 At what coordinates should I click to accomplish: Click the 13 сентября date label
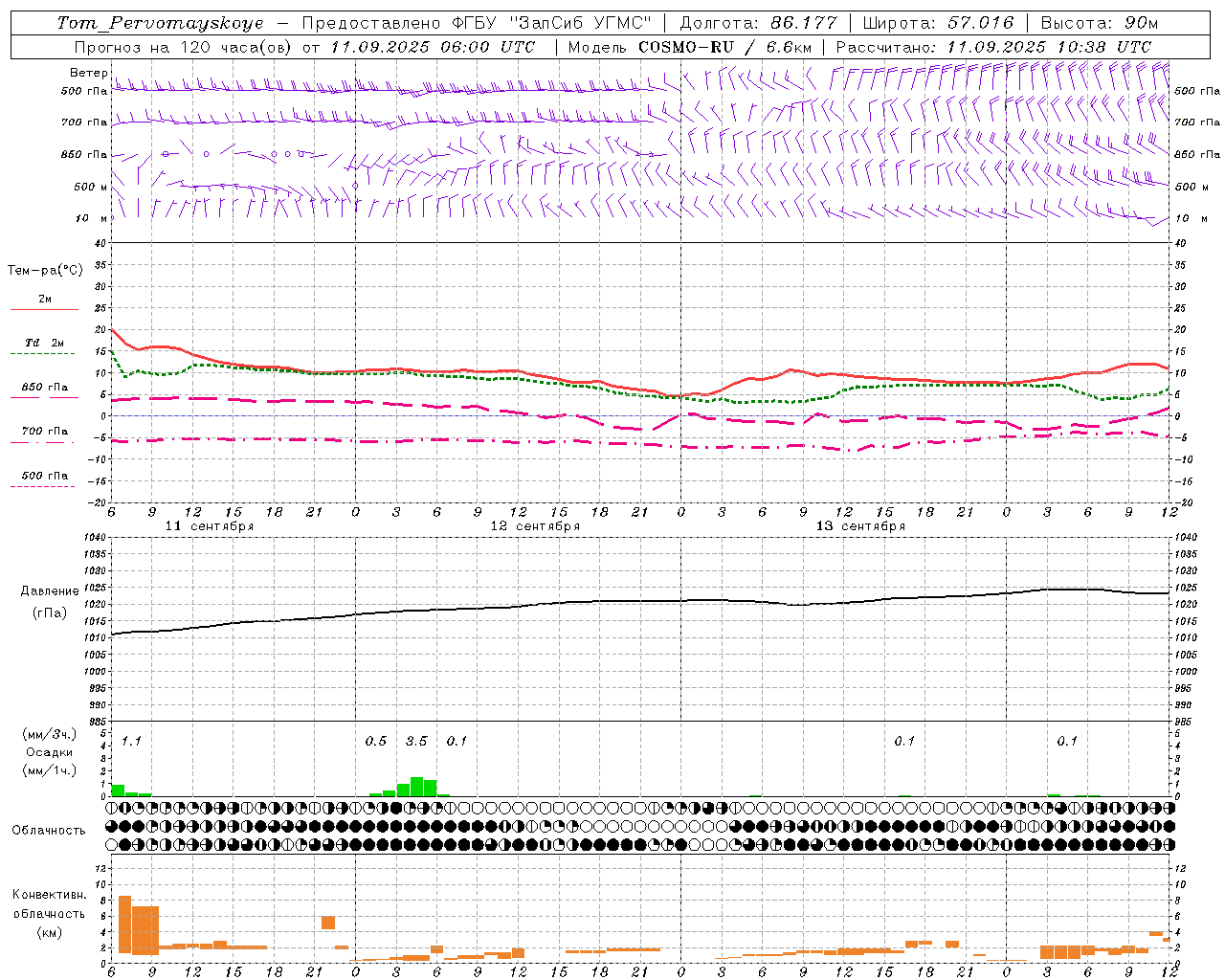(860, 526)
